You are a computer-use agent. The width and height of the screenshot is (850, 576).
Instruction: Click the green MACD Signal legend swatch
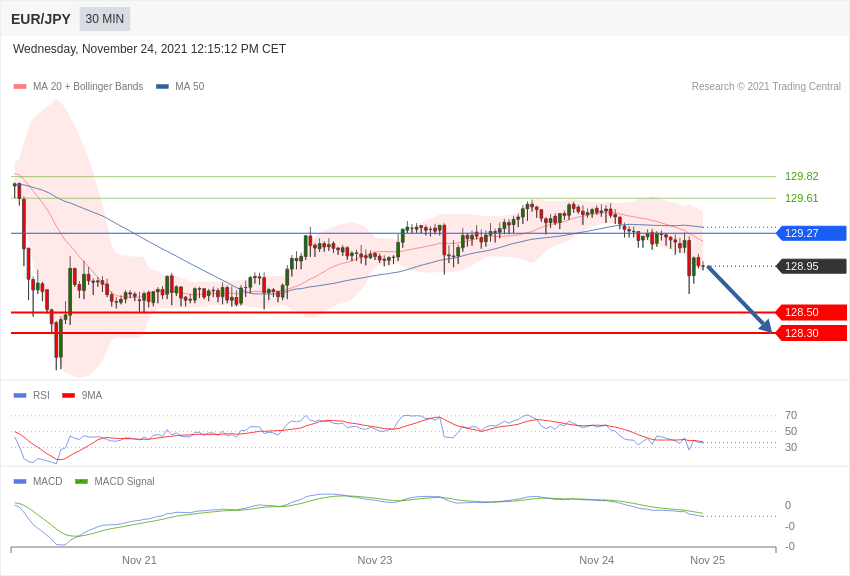pyautogui.click(x=81, y=482)
